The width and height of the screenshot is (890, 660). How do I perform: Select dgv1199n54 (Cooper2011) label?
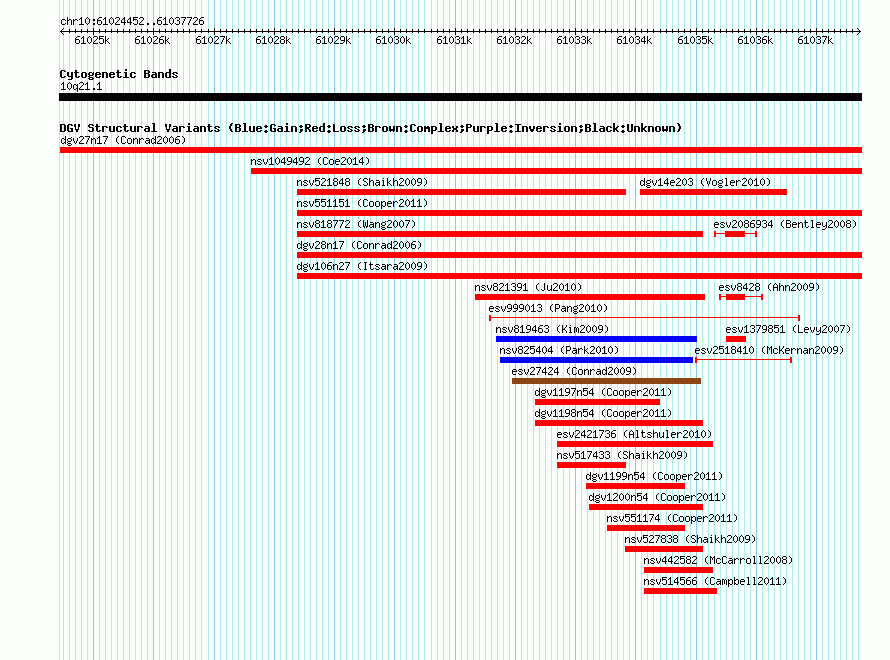click(x=654, y=476)
